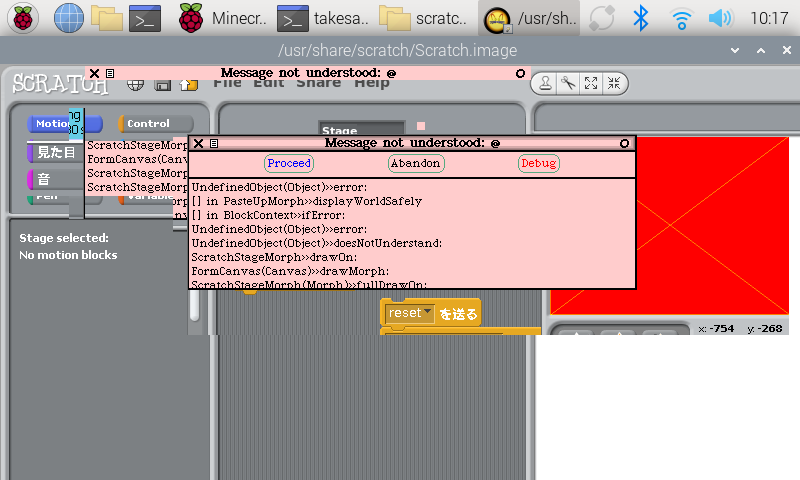Launch the web browser globe icon
This screenshot has width=800, height=480.
[69, 18]
